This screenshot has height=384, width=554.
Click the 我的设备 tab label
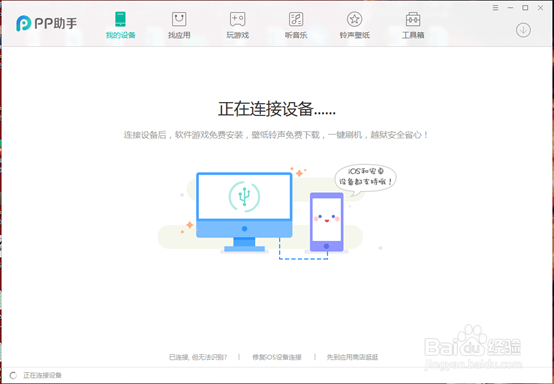pyautogui.click(x=121, y=35)
